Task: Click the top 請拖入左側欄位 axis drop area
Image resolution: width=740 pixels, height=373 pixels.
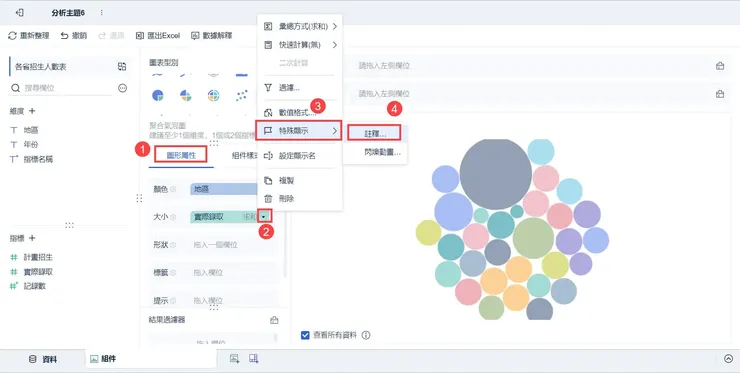Action: (529, 66)
